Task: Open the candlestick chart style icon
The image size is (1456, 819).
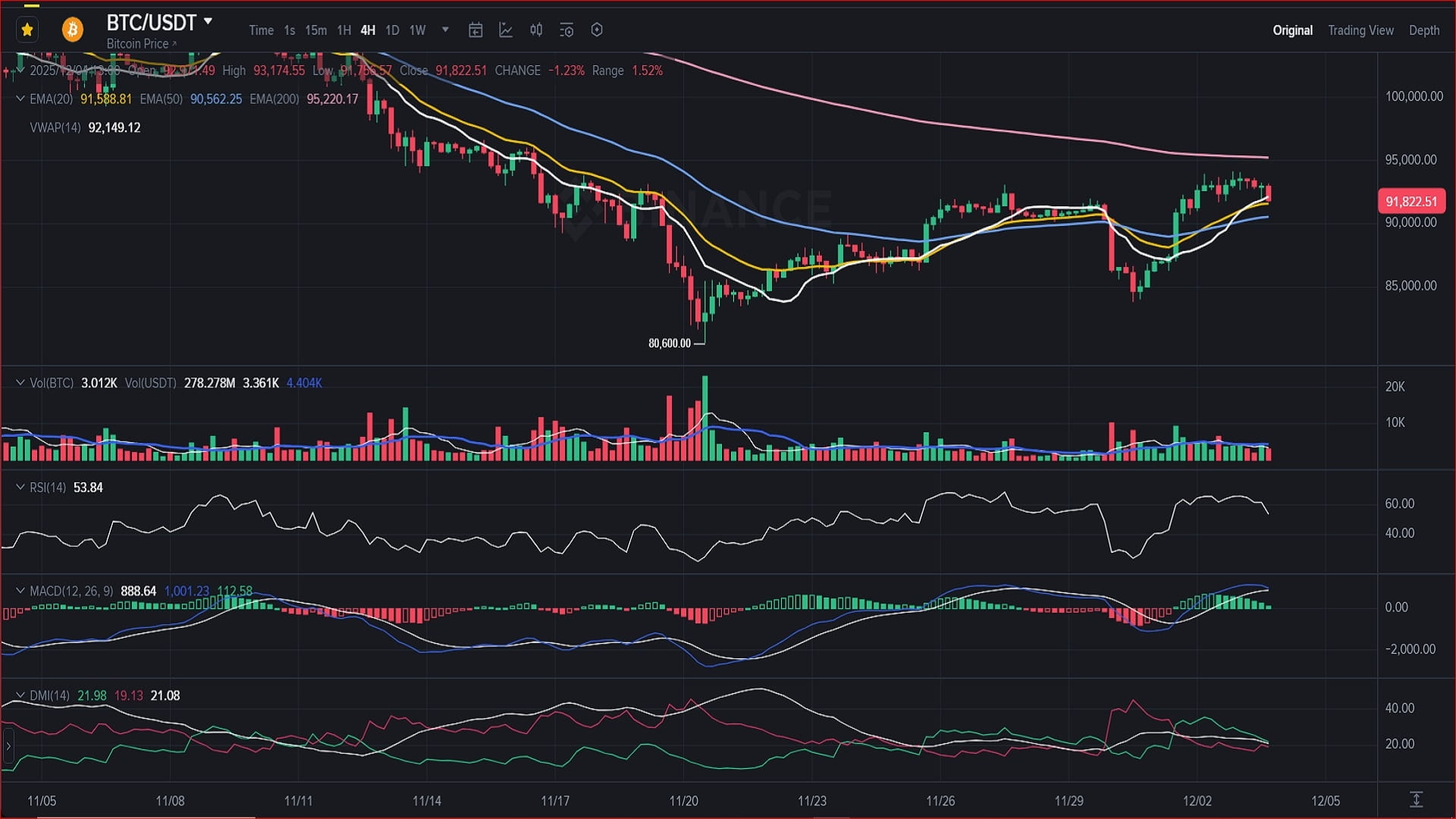Action: coord(536,30)
